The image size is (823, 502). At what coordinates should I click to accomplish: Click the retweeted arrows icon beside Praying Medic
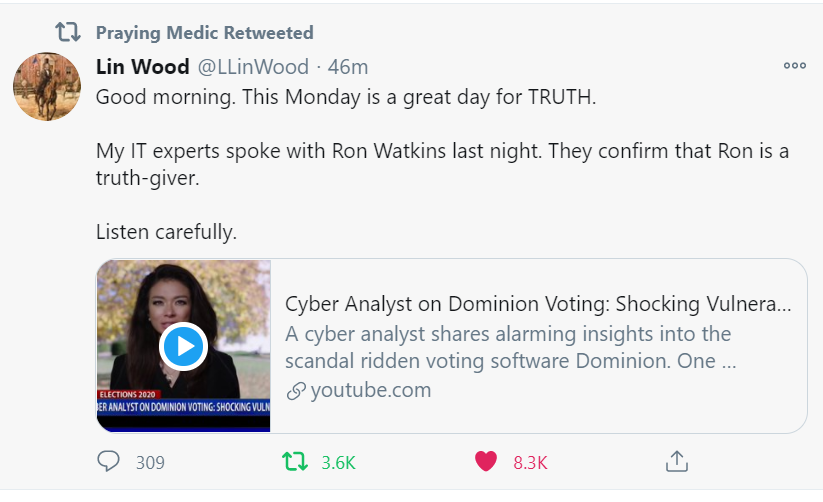(67, 33)
